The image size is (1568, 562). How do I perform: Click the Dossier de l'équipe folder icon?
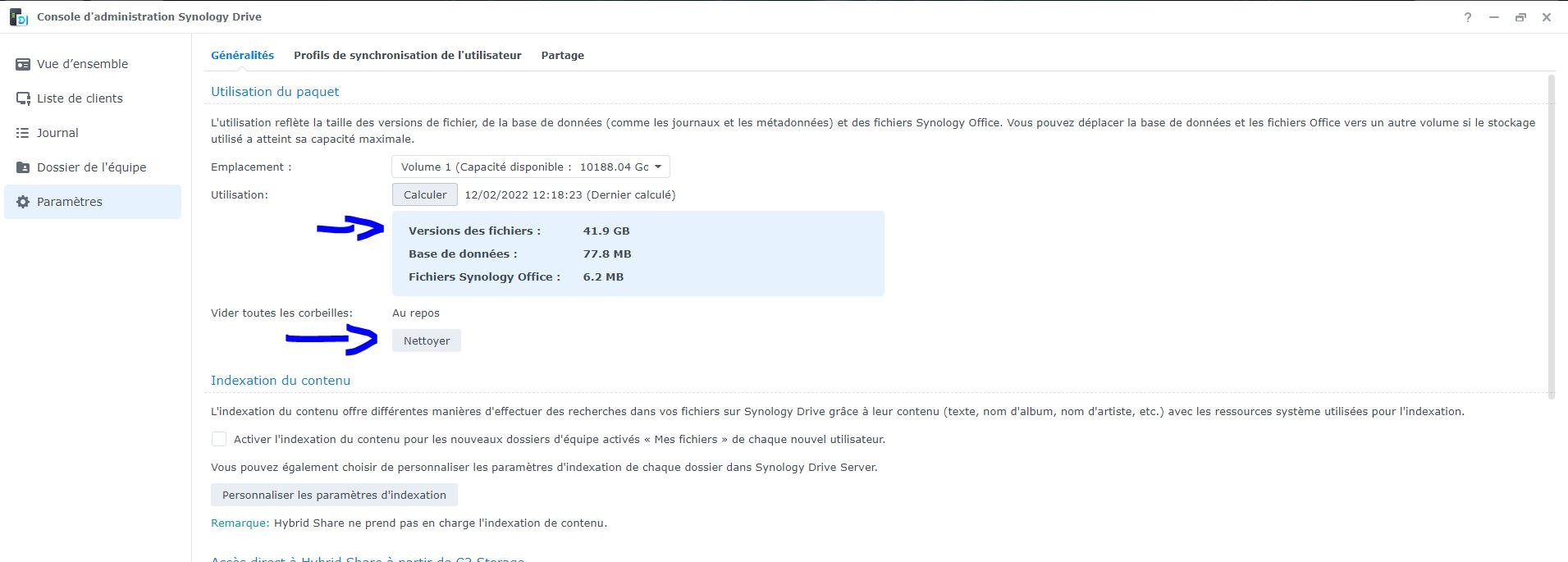click(23, 167)
